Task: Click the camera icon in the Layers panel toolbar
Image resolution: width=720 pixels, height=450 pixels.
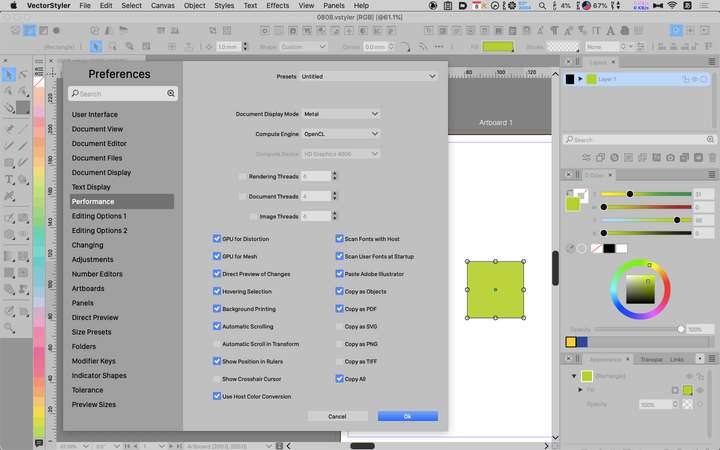Action: pyautogui.click(x=670, y=158)
